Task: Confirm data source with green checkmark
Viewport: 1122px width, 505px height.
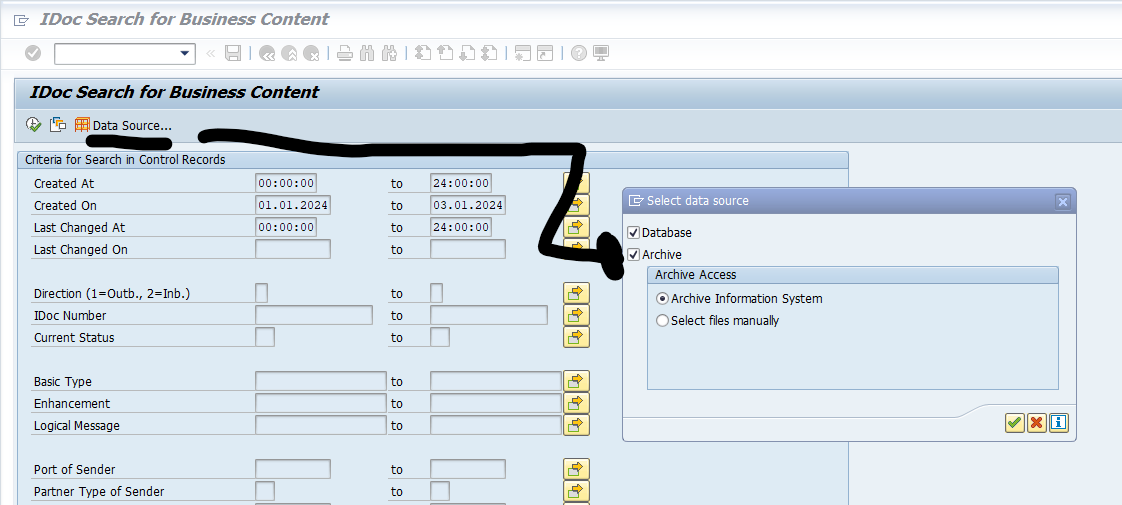Action: (x=1014, y=423)
